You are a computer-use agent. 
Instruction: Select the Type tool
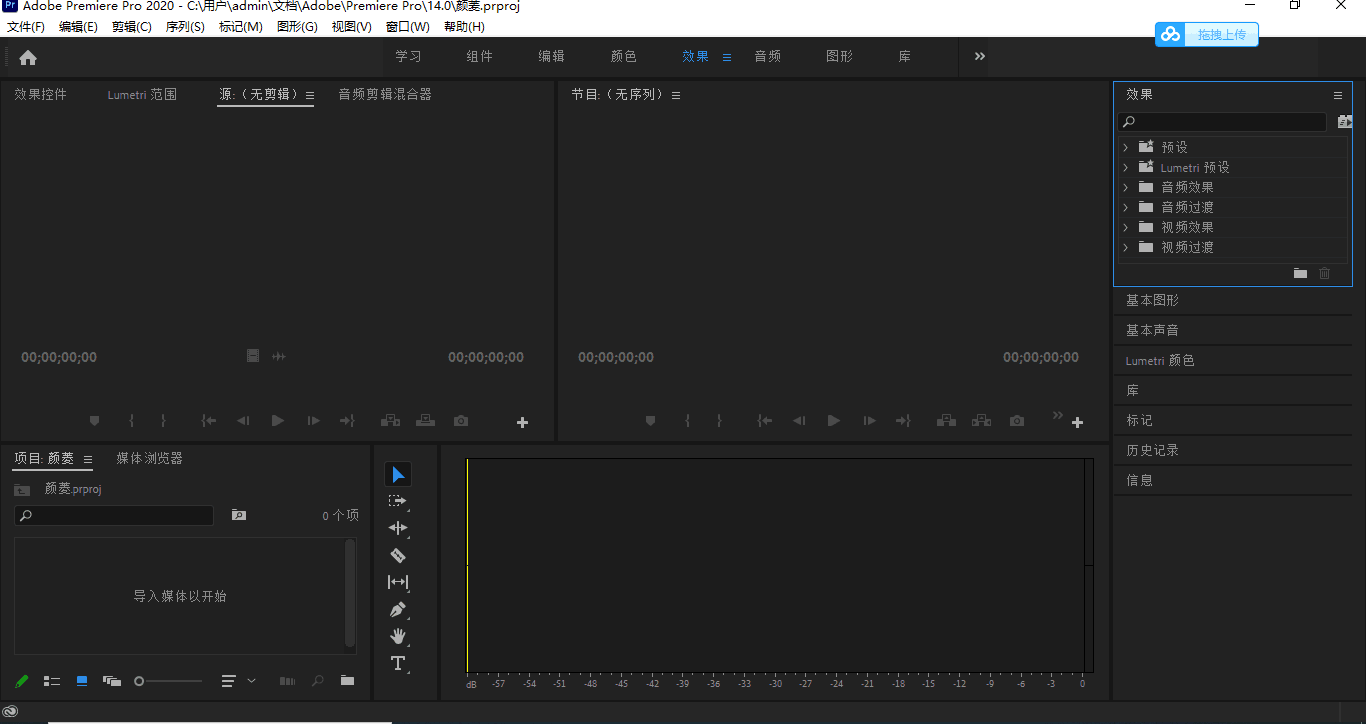pos(398,663)
